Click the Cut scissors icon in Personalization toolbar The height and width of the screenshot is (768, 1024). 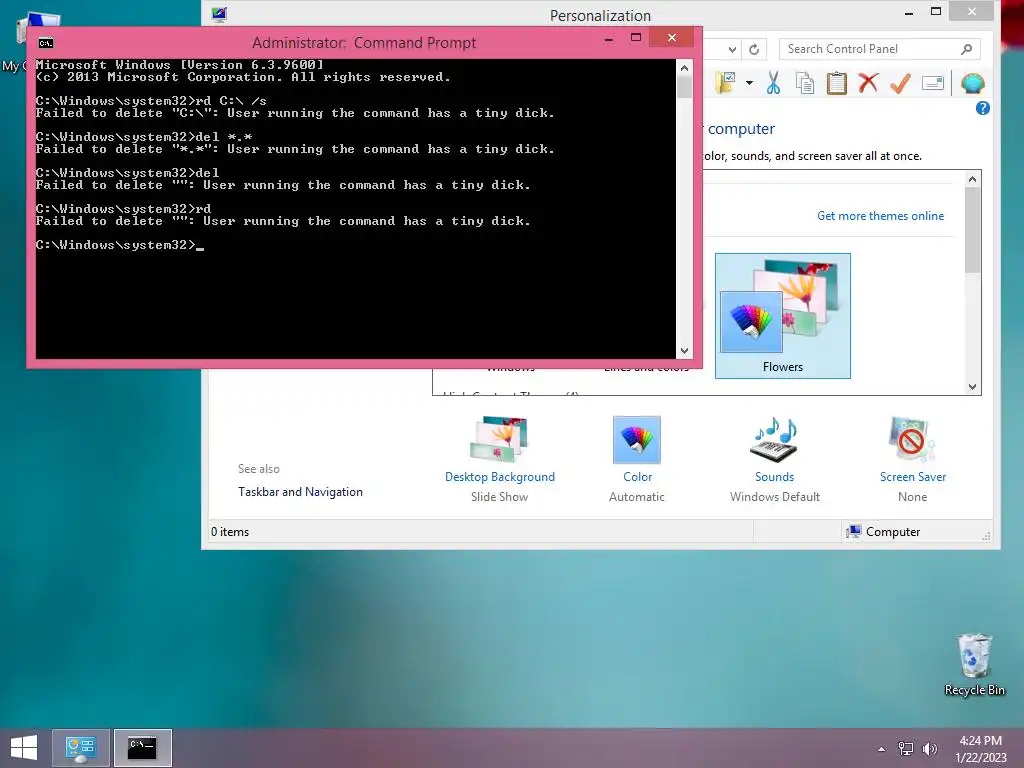click(x=773, y=84)
